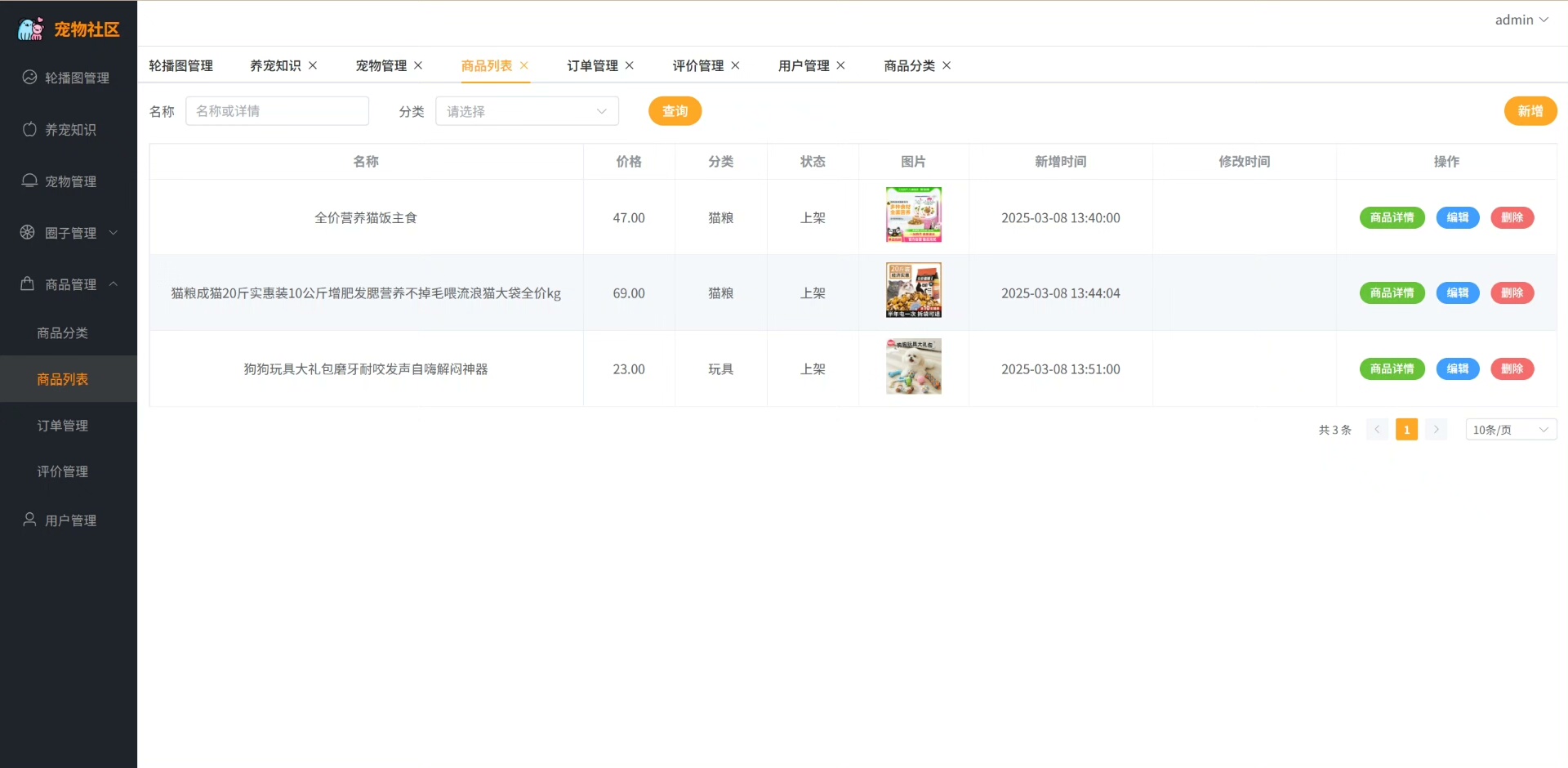Type in the 名称或详情 search field
Screen dimensions: 1568x768
tap(277, 111)
